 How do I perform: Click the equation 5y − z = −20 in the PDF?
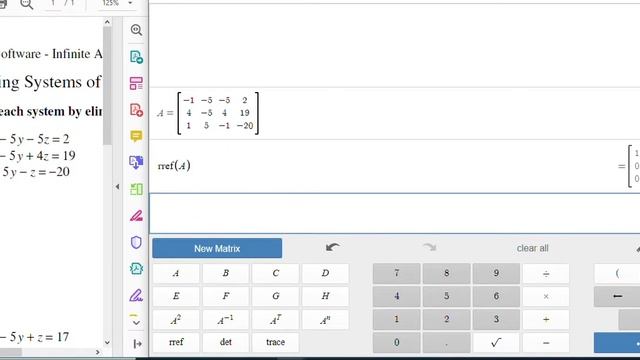pos(36,172)
